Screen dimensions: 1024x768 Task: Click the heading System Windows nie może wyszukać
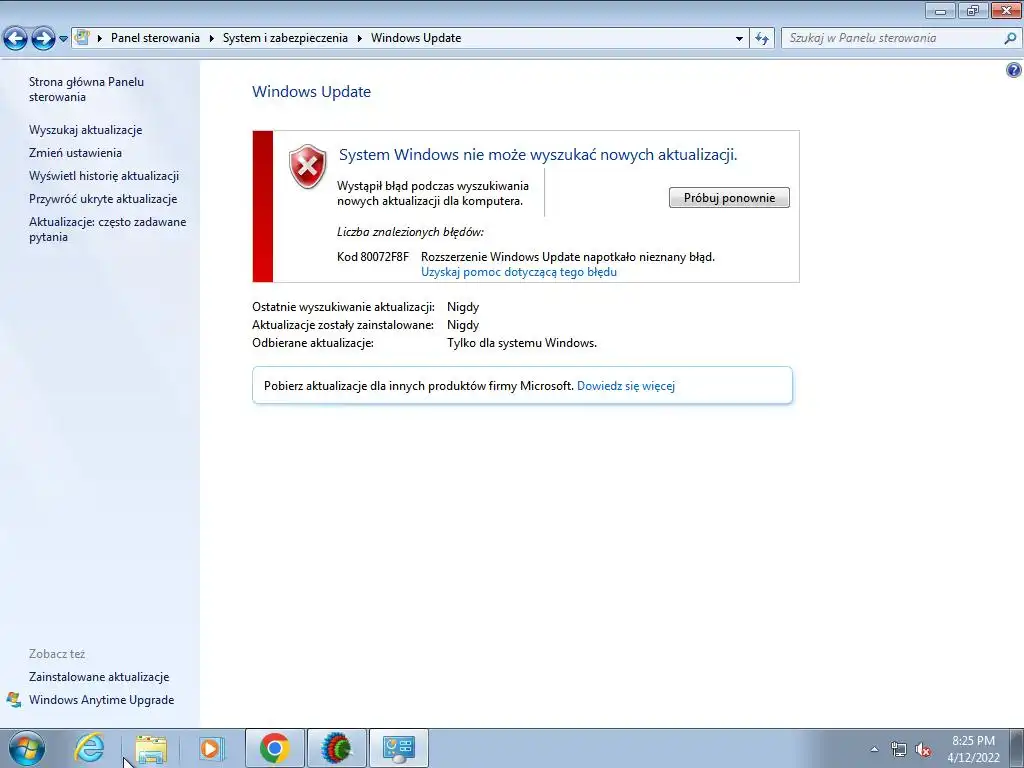(537, 155)
